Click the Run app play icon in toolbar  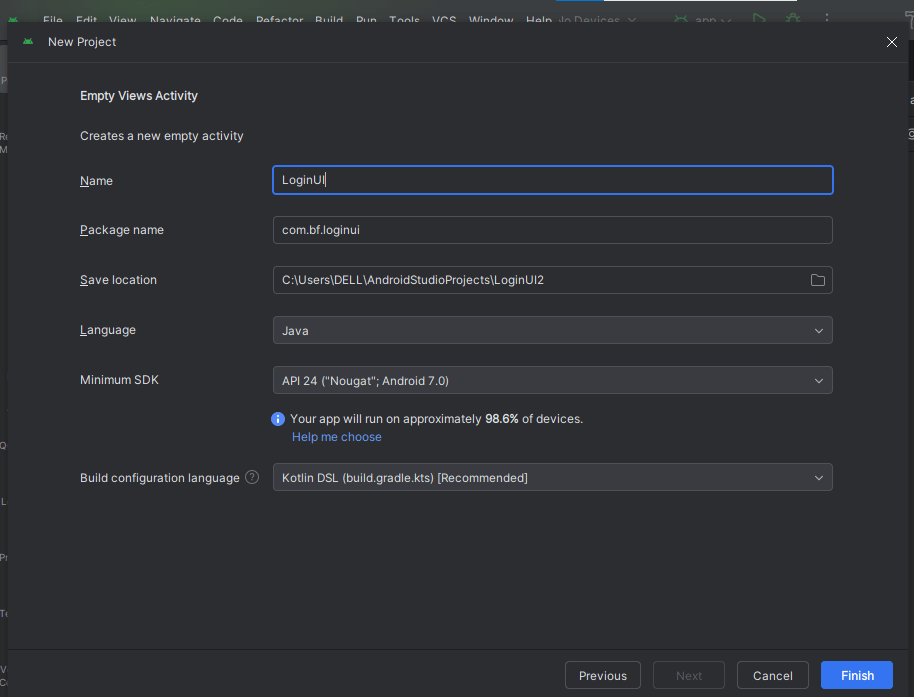(x=759, y=19)
